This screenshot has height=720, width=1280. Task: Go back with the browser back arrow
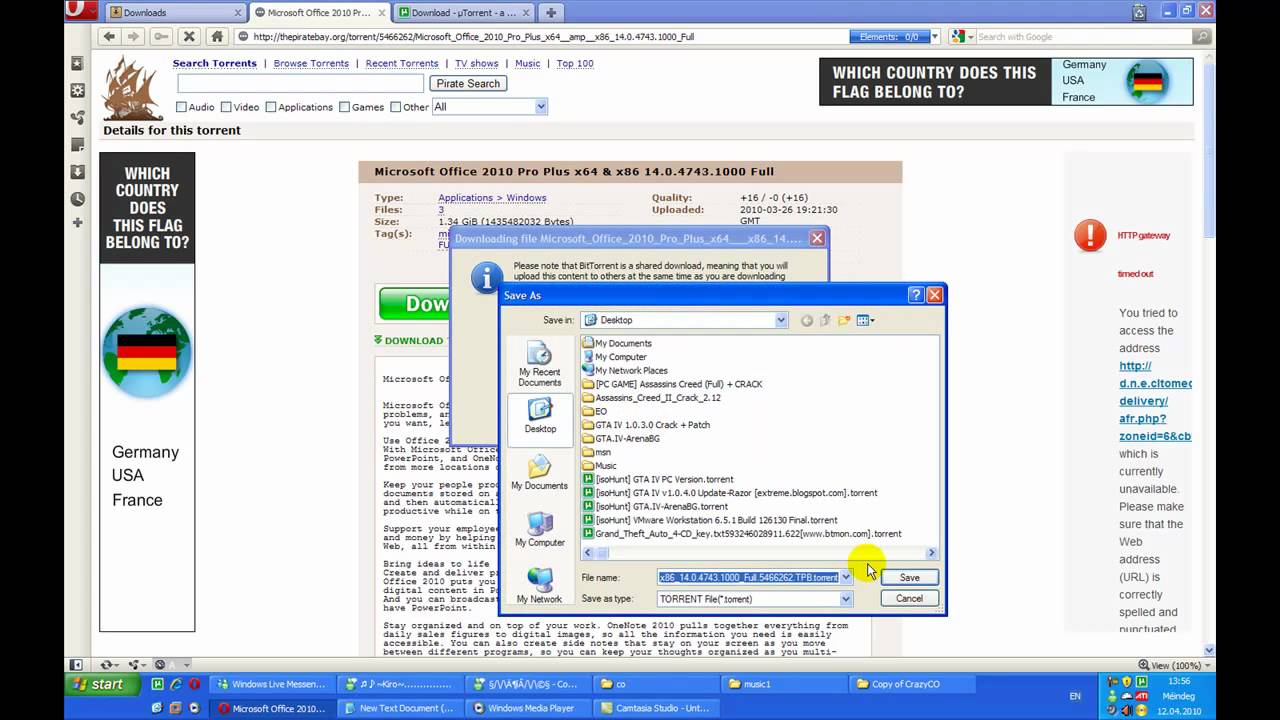pyautogui.click(x=109, y=36)
